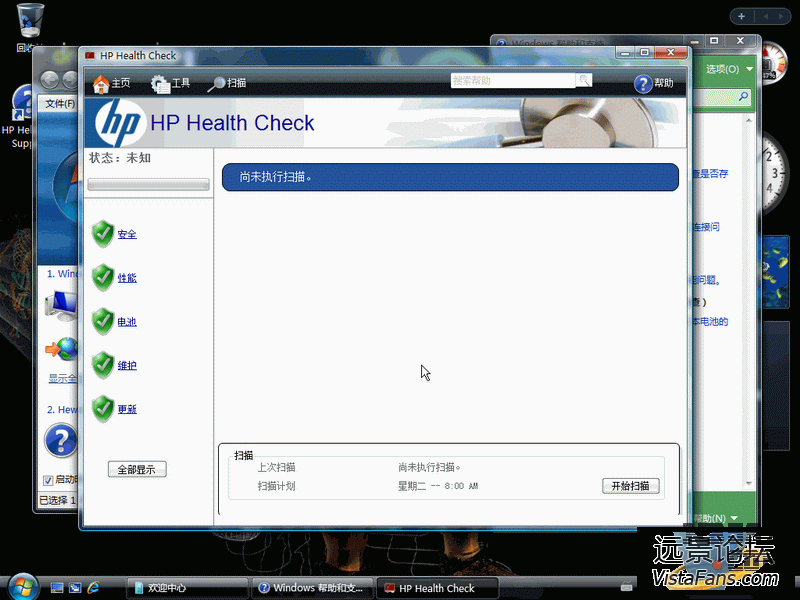Viewport: 800px width, 600px height.
Task: Open the 电池 category link
Action: tap(127, 322)
